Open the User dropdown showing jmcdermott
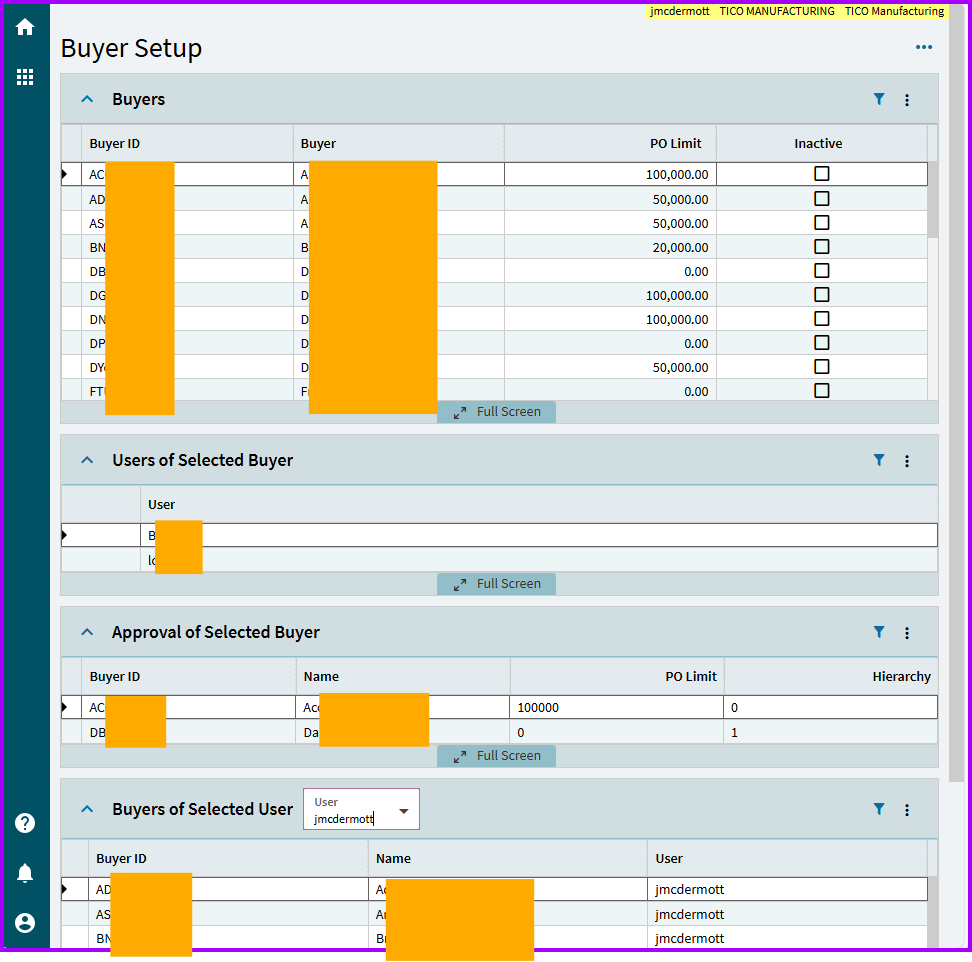Viewport: 972px width, 962px height. (x=403, y=811)
